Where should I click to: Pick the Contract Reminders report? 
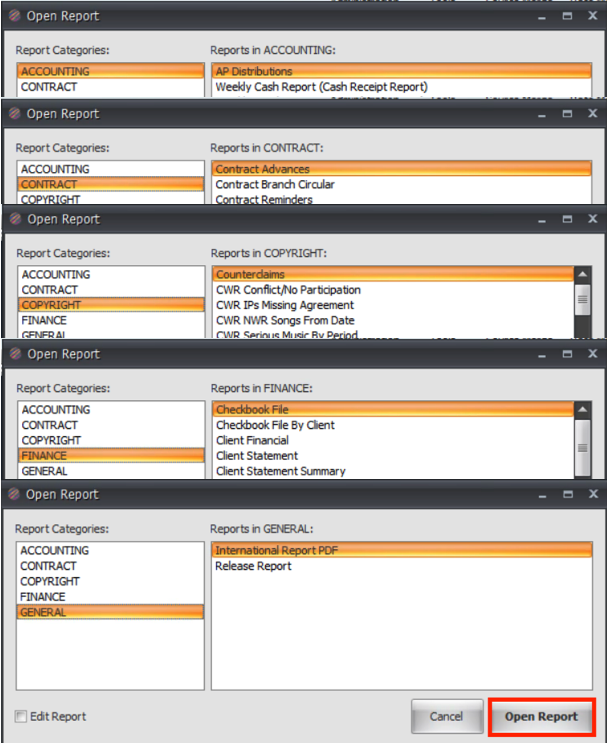(x=264, y=200)
